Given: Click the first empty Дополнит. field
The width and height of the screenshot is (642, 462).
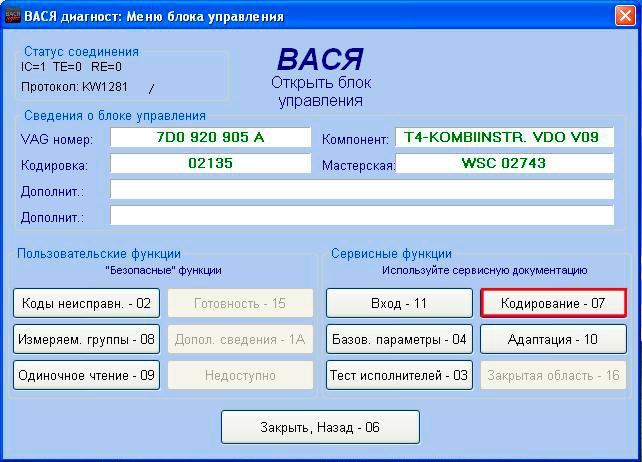Looking at the screenshot, I should (x=362, y=189).
